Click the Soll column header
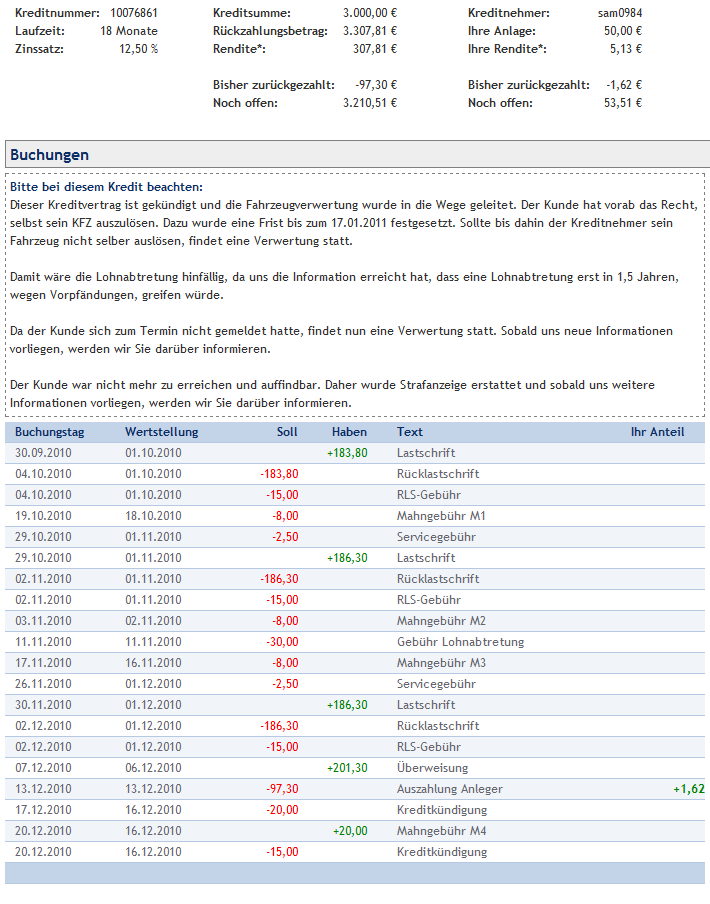This screenshot has width=710, height=904. coord(287,432)
